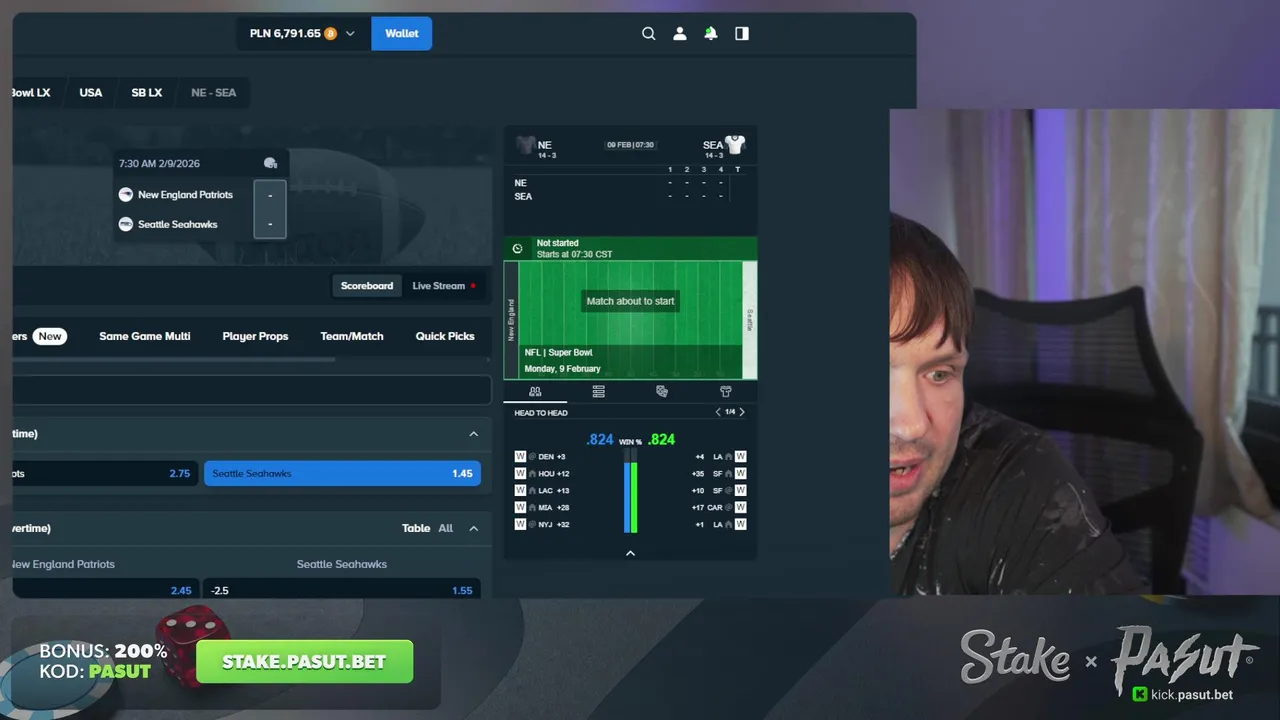
Task: Go to next head to head page
Action: [x=741, y=412]
